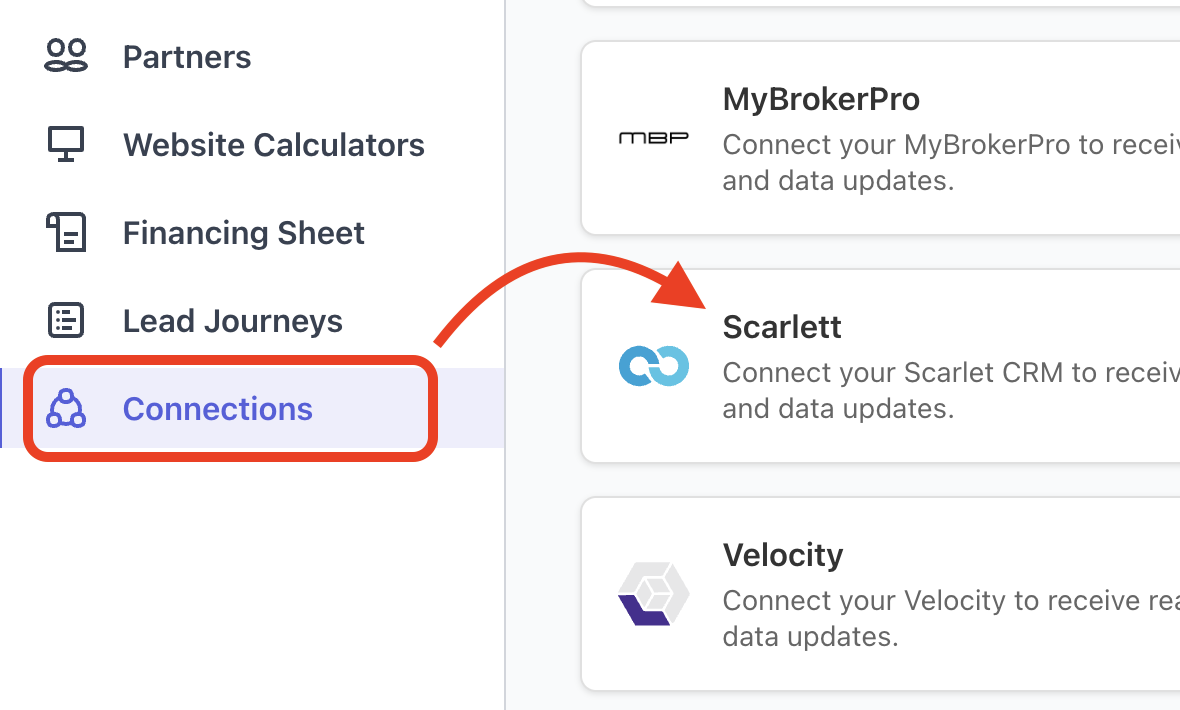Click the Velocity hexagon cube logo
This screenshot has height=710, width=1180.
pos(653,594)
